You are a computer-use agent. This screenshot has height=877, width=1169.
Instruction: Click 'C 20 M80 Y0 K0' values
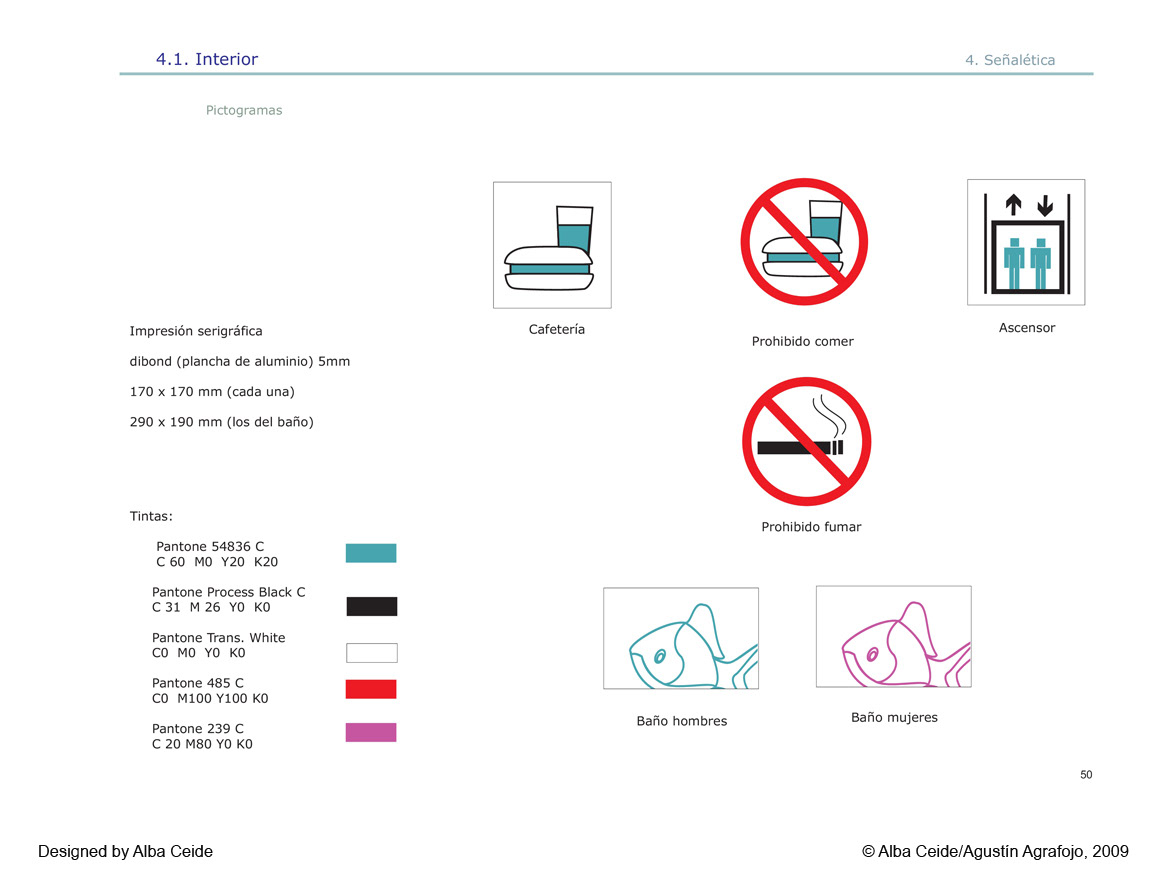pyautogui.click(x=202, y=744)
